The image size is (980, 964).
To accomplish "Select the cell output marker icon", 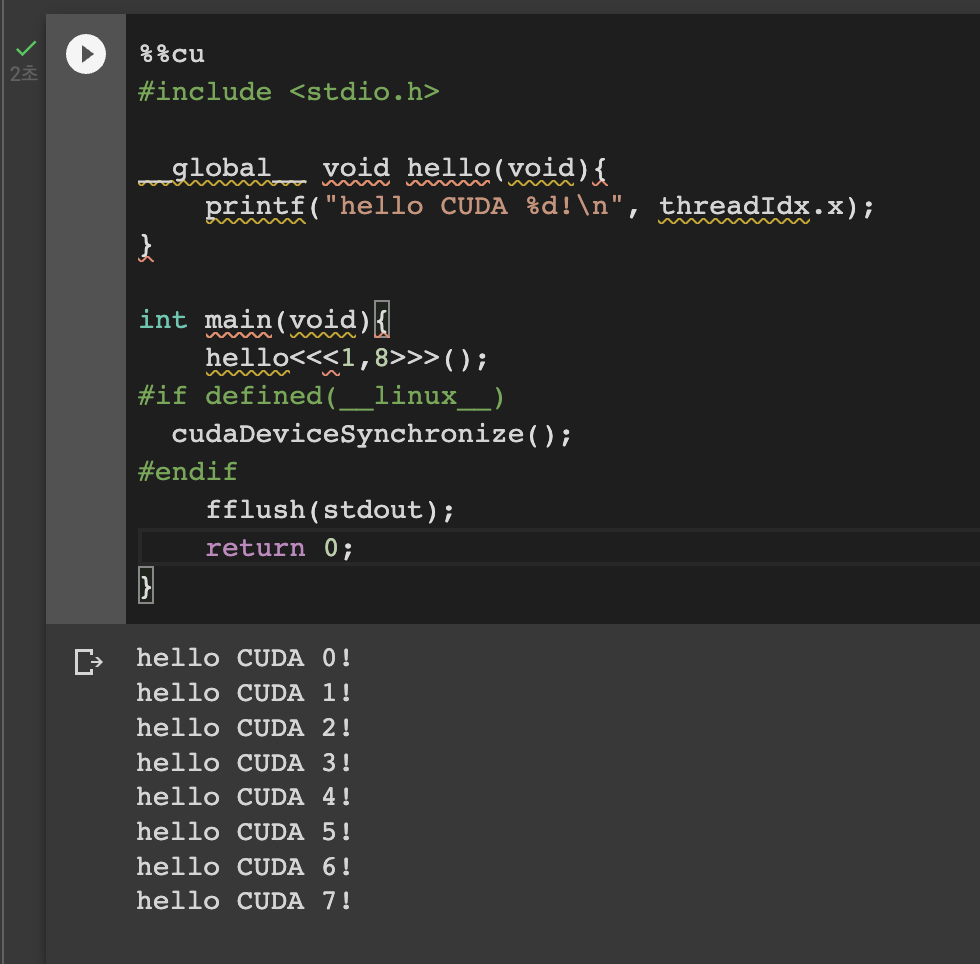I will coord(89,661).
